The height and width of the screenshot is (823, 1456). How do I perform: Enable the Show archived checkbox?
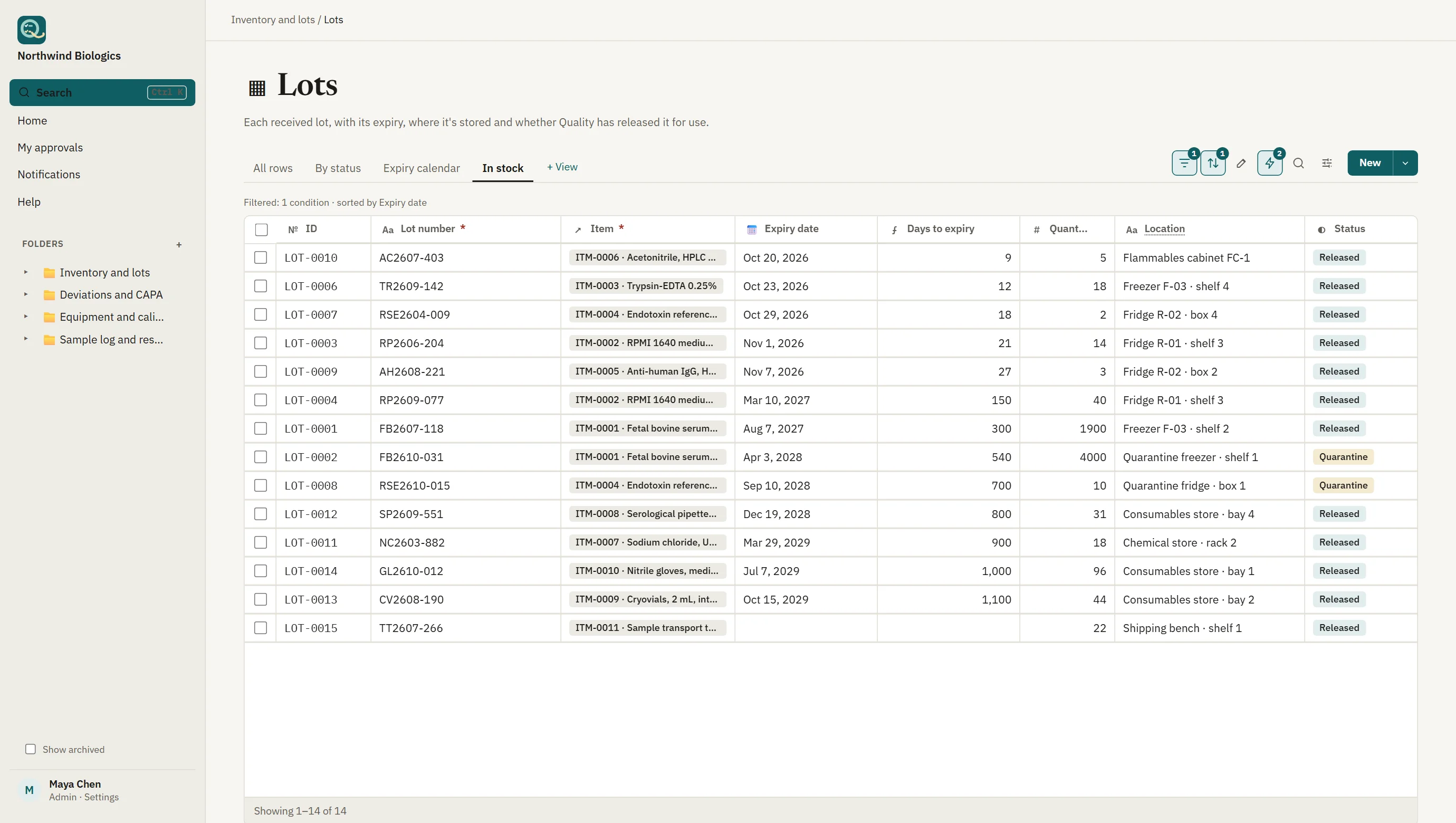click(x=31, y=749)
